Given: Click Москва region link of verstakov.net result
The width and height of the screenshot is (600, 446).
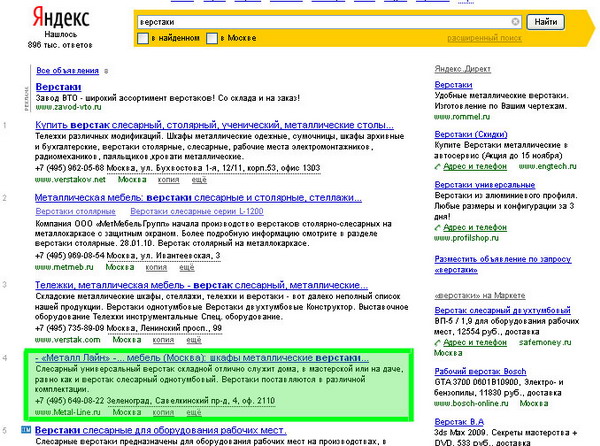Looking at the screenshot, I should 132,179.
